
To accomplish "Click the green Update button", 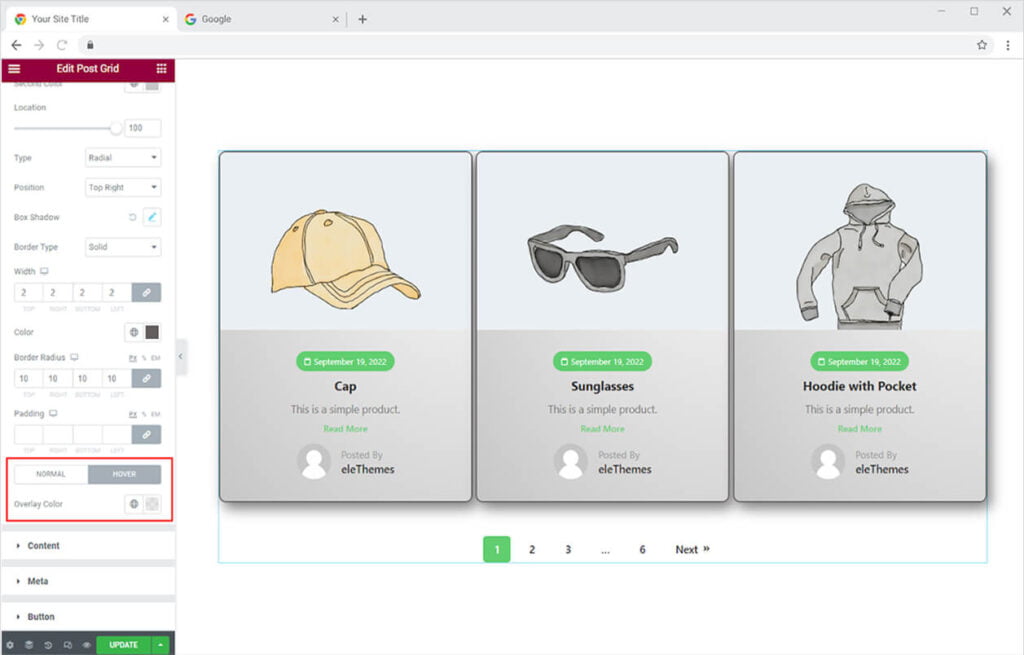I will pyautogui.click(x=123, y=645).
